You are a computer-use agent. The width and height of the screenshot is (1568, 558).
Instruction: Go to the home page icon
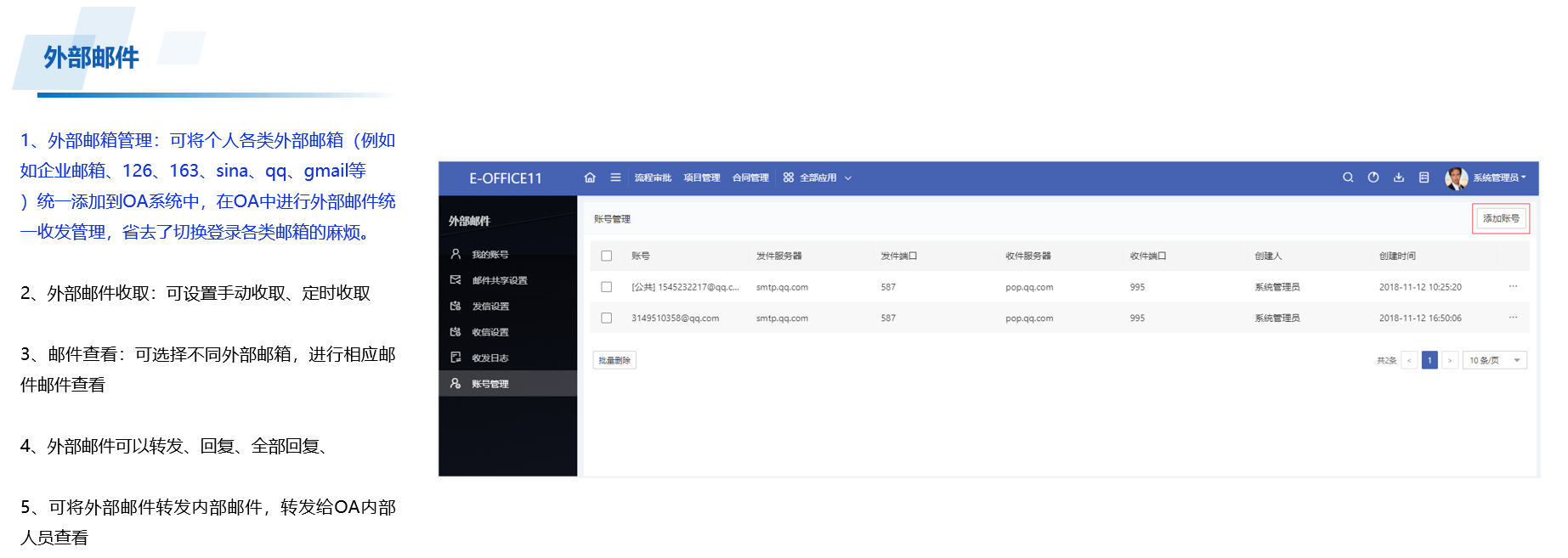[x=590, y=178]
